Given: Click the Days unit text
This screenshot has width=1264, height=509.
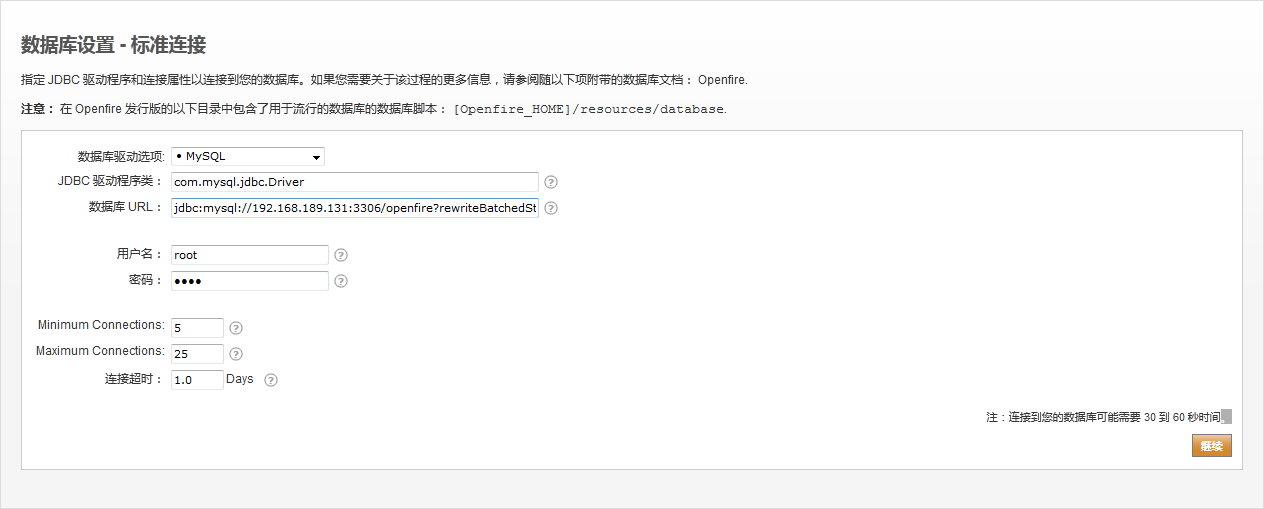Looking at the screenshot, I should (x=240, y=379).
